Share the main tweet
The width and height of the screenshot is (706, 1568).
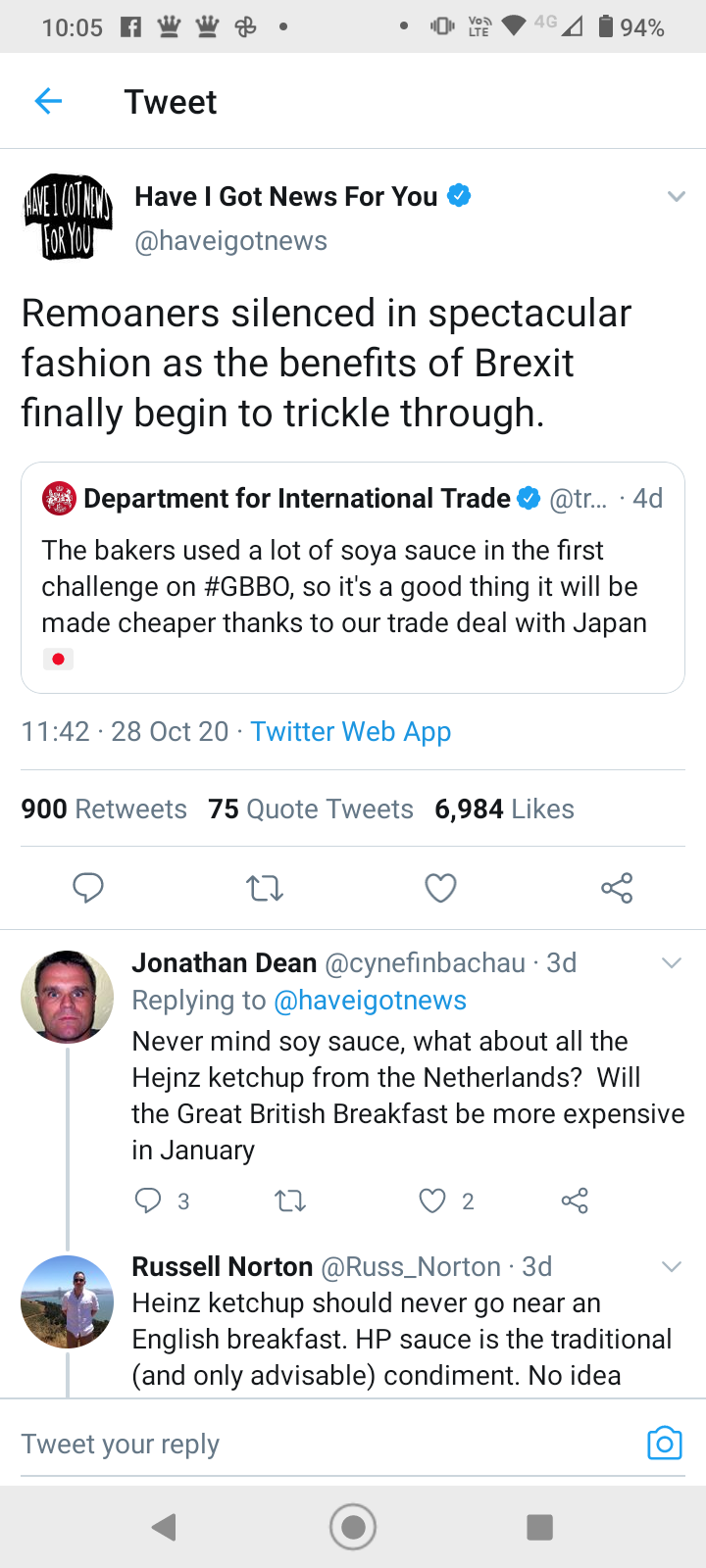tap(617, 888)
